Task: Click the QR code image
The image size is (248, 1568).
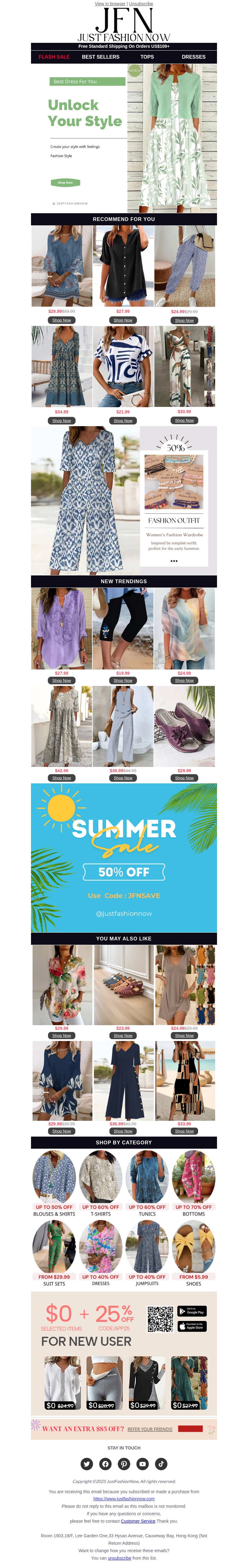Action: (161, 1319)
